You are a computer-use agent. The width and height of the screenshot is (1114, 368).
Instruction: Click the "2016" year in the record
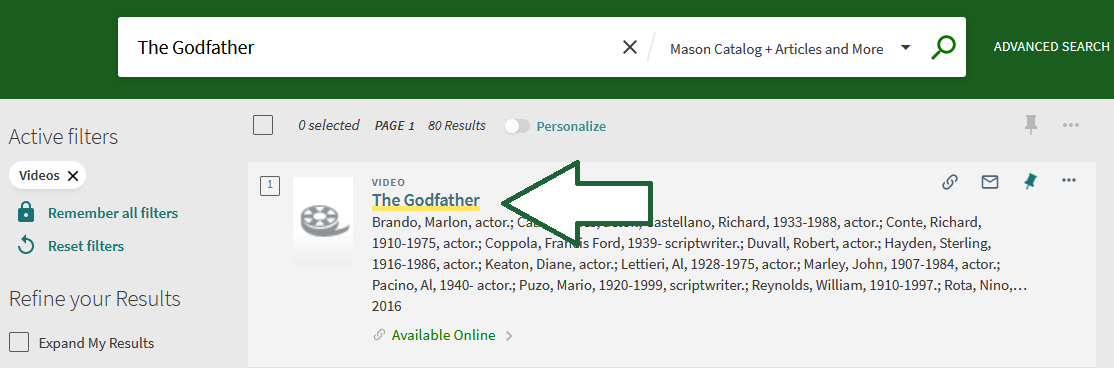click(x=386, y=307)
